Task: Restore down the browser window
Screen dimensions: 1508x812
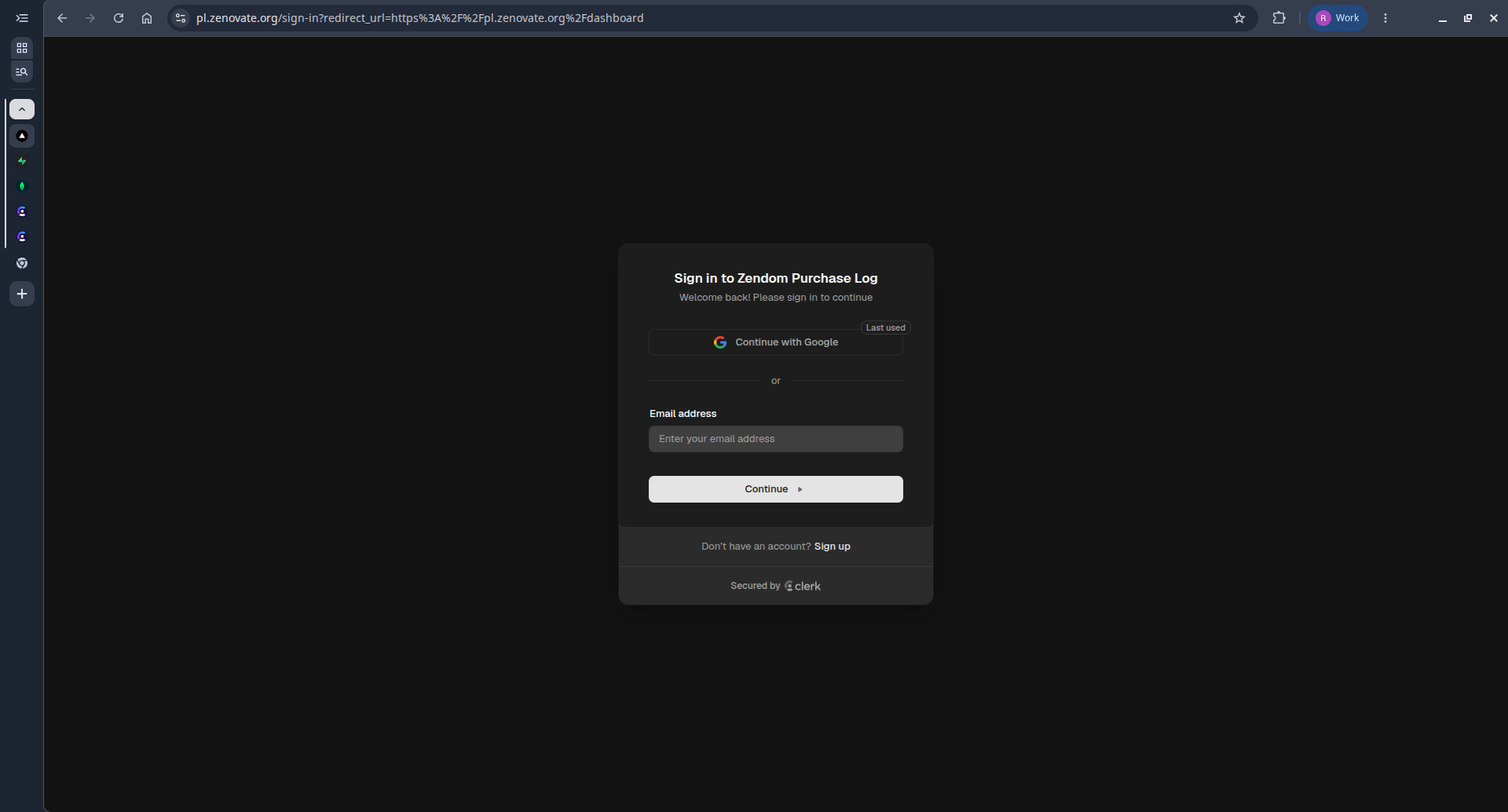Action: (x=1468, y=18)
